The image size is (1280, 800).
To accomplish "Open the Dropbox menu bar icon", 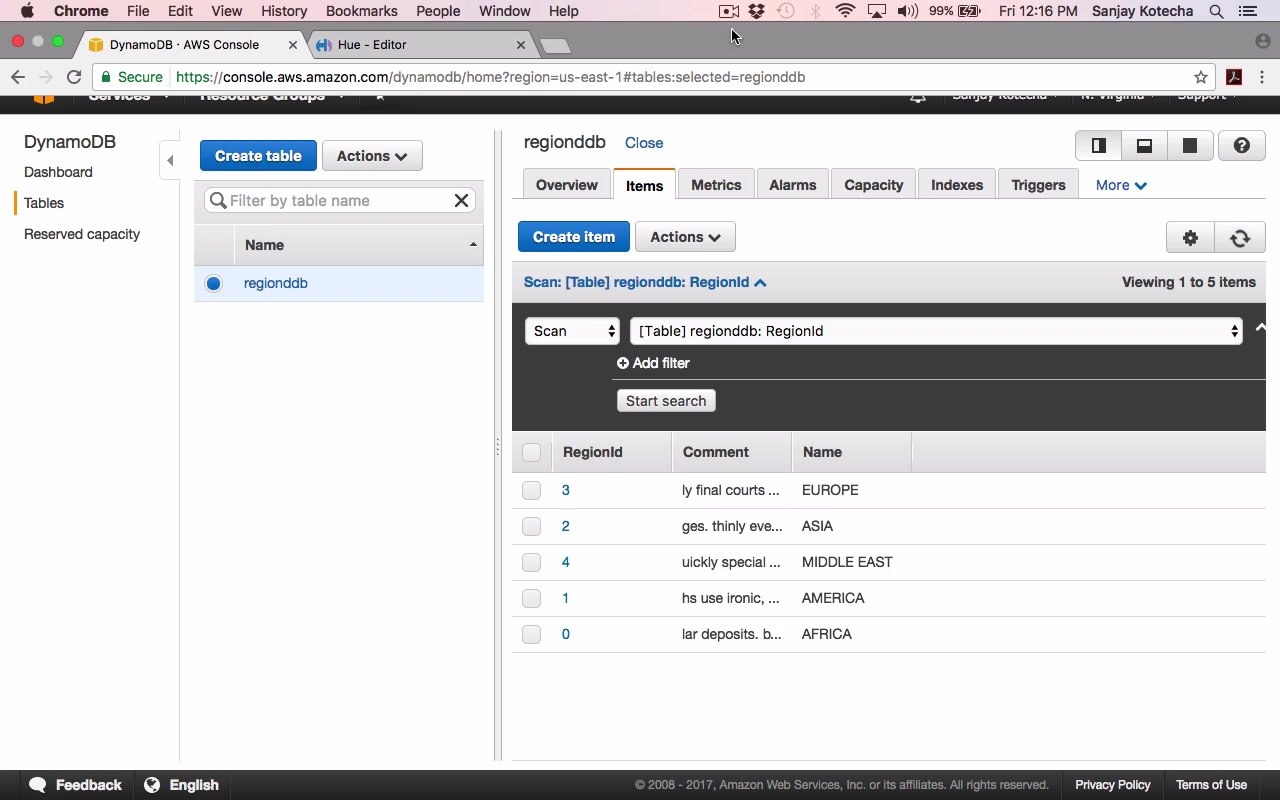I will pos(757,11).
